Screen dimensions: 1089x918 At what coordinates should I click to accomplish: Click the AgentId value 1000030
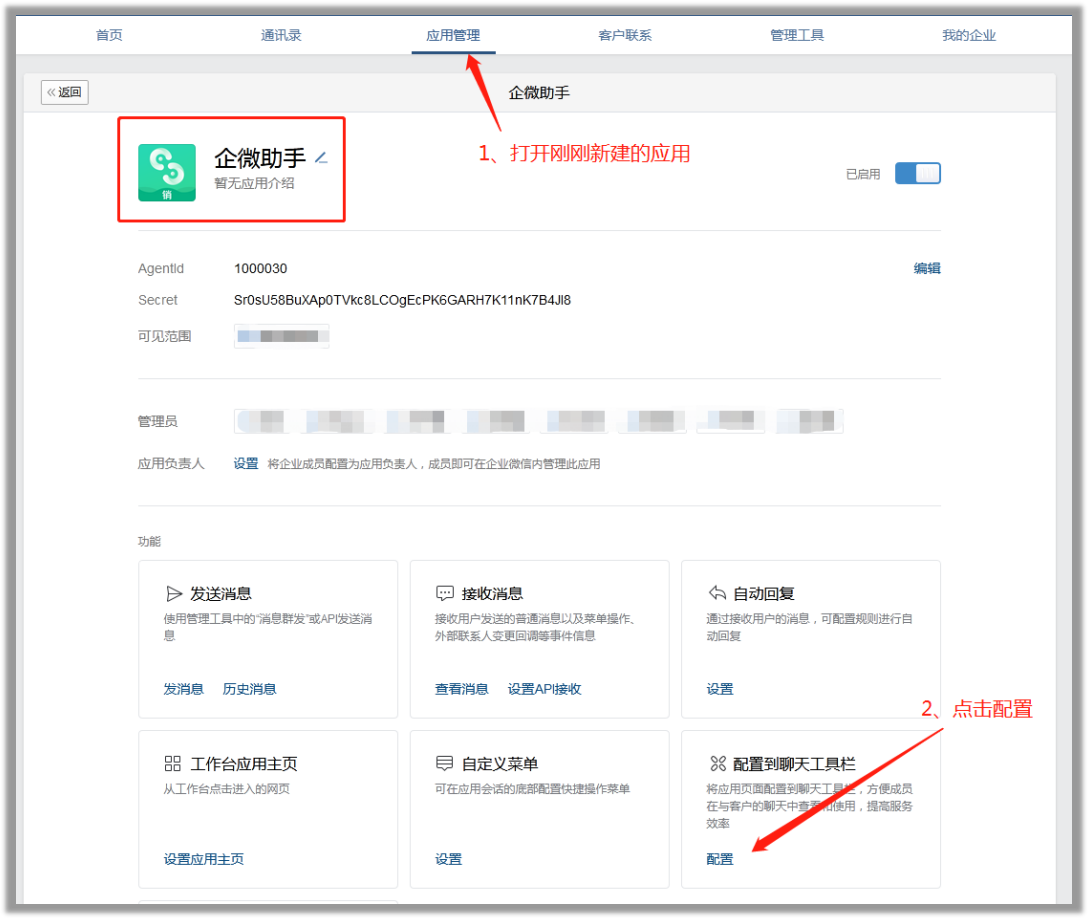click(260, 268)
